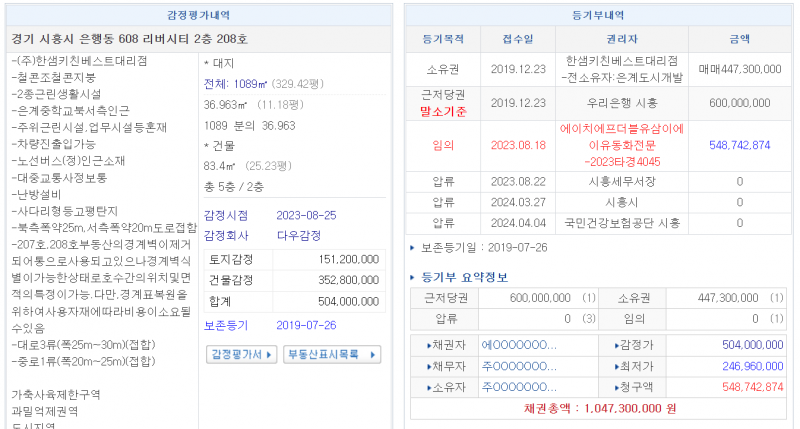Screen dimensions: 800x429
Task: Click the 말소기준 red label
Action: [x=443, y=111]
